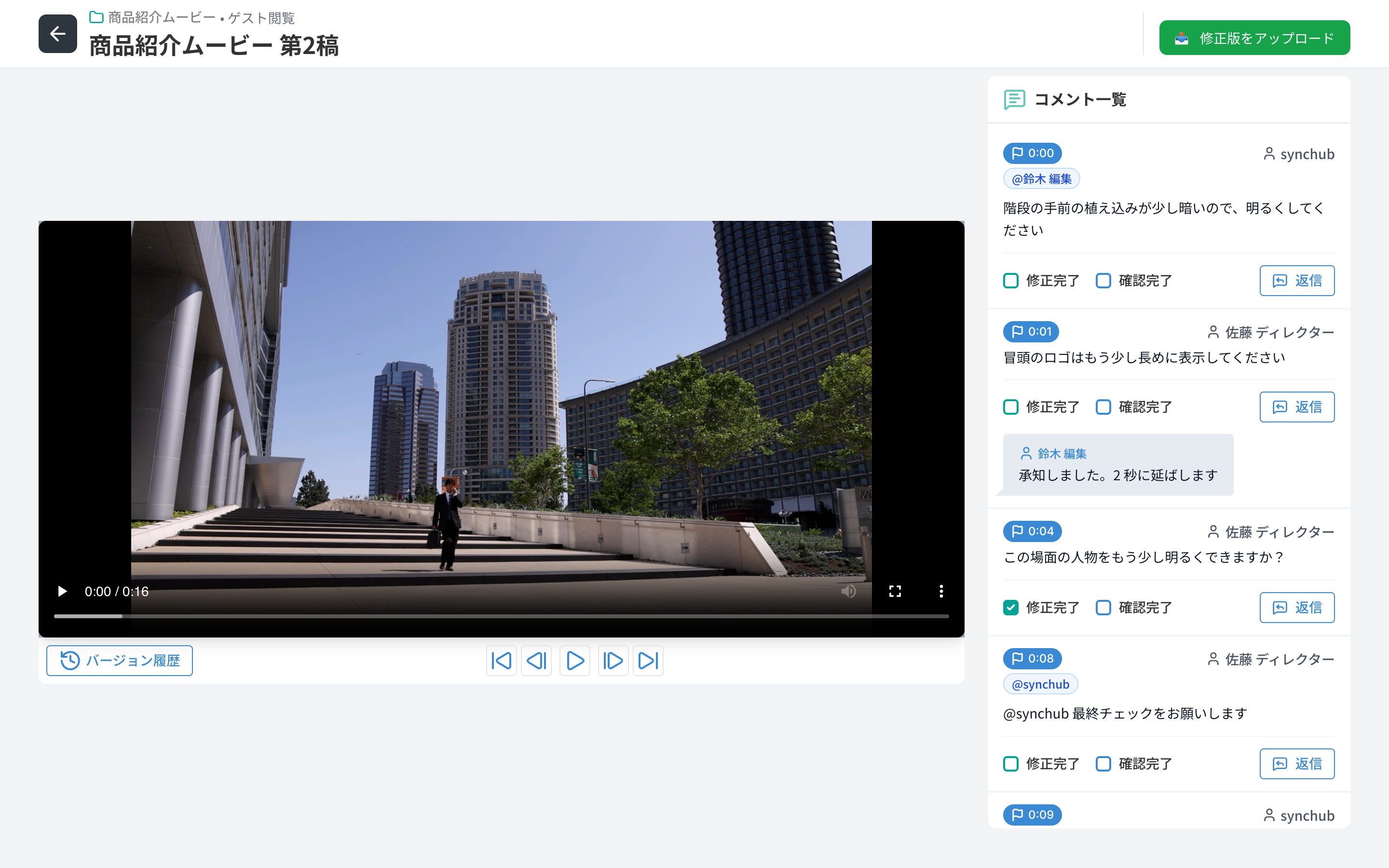Click the video progress bar
The image size is (1389, 868).
501,616
